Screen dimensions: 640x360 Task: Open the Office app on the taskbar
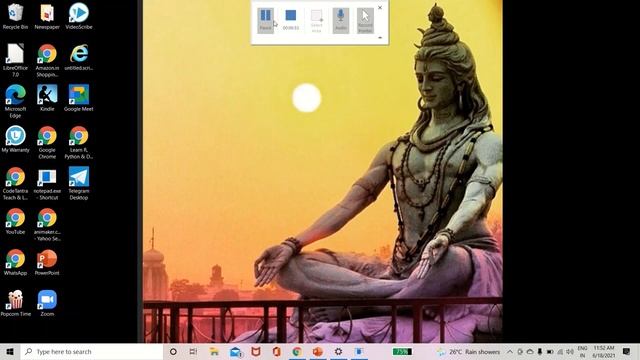tap(276, 351)
